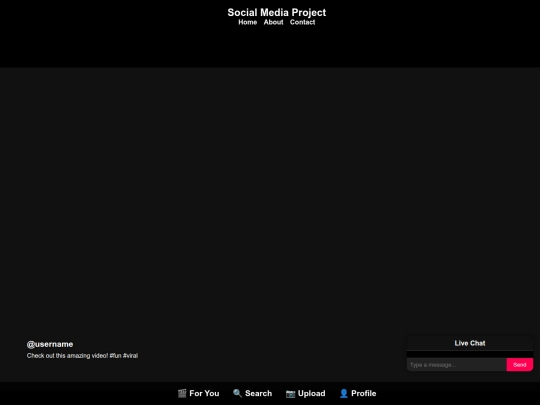
Task: Open the Home navigation link
Action: coord(248,22)
